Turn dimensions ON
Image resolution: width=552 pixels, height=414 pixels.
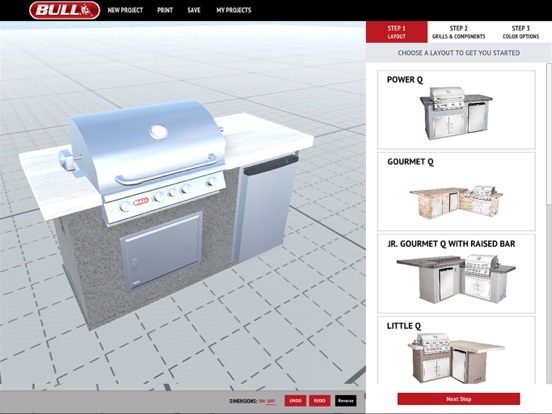coord(262,401)
